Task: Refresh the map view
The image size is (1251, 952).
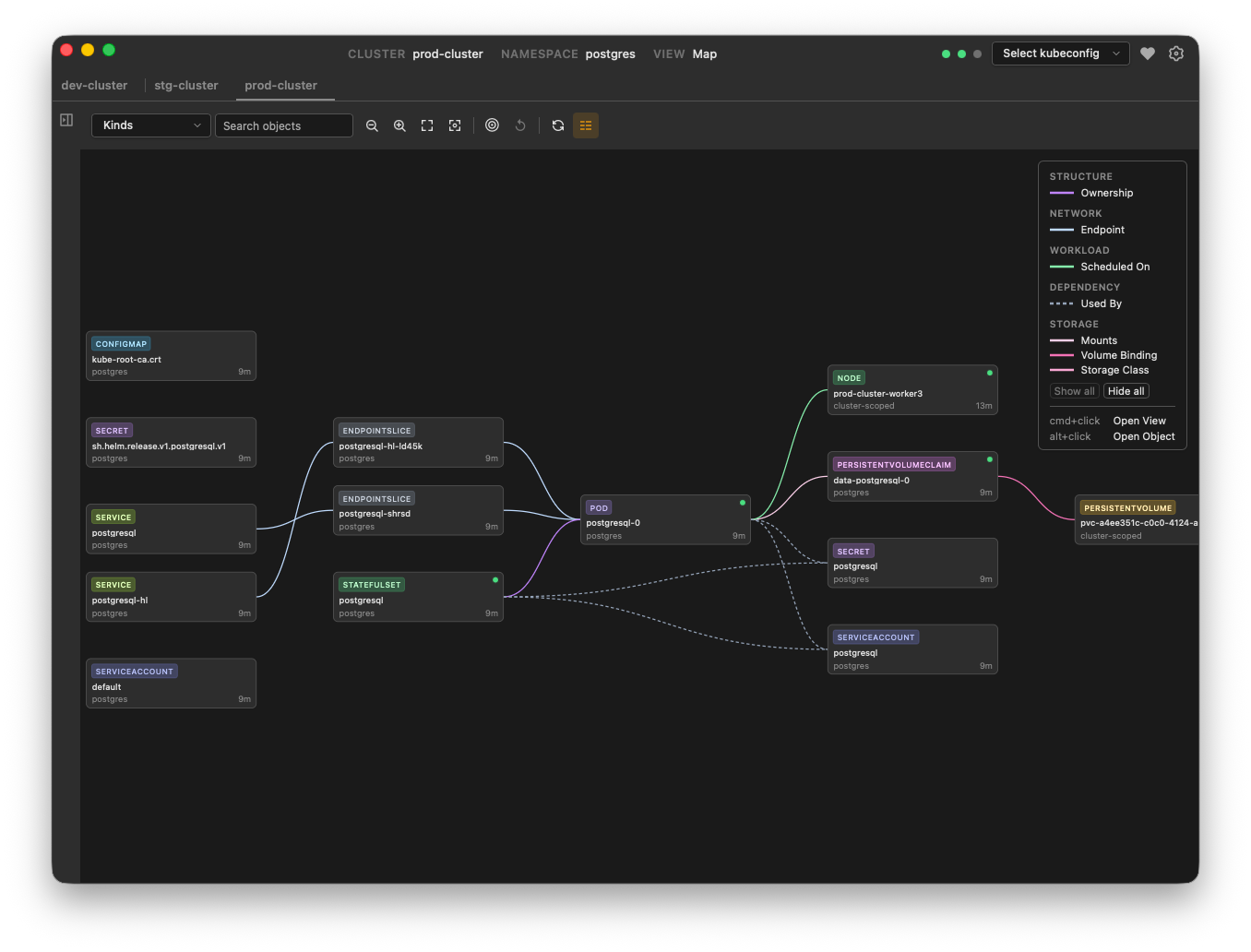Action: tap(558, 125)
